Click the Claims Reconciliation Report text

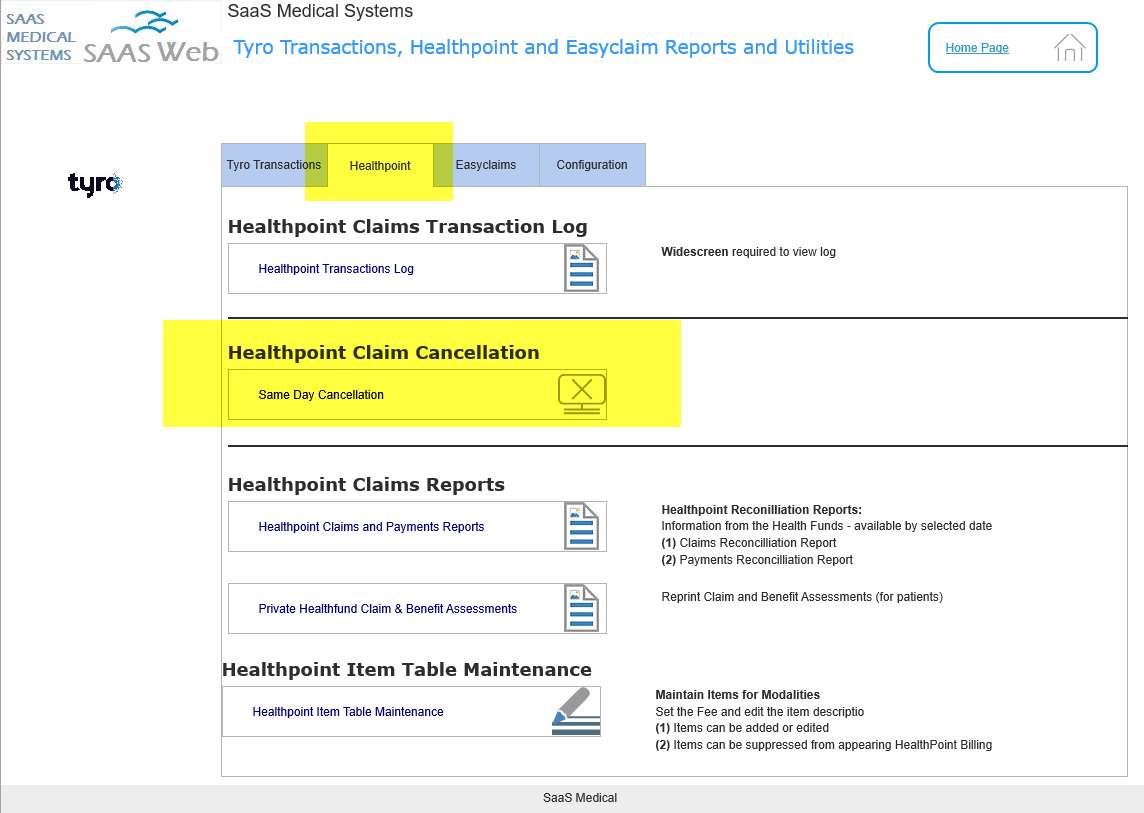pyautogui.click(x=749, y=543)
